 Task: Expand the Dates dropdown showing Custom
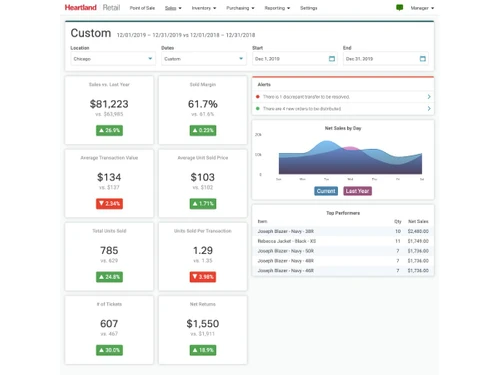point(204,59)
